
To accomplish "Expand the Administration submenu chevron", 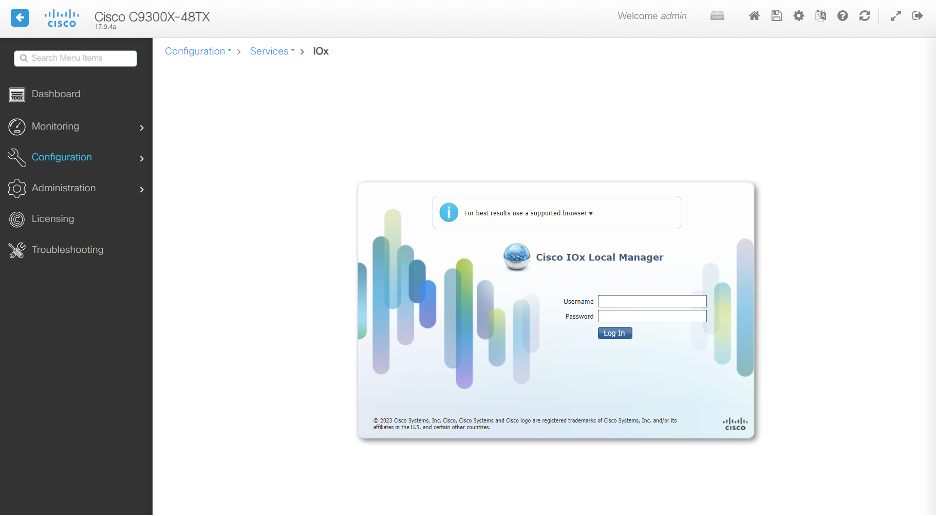I will (141, 189).
